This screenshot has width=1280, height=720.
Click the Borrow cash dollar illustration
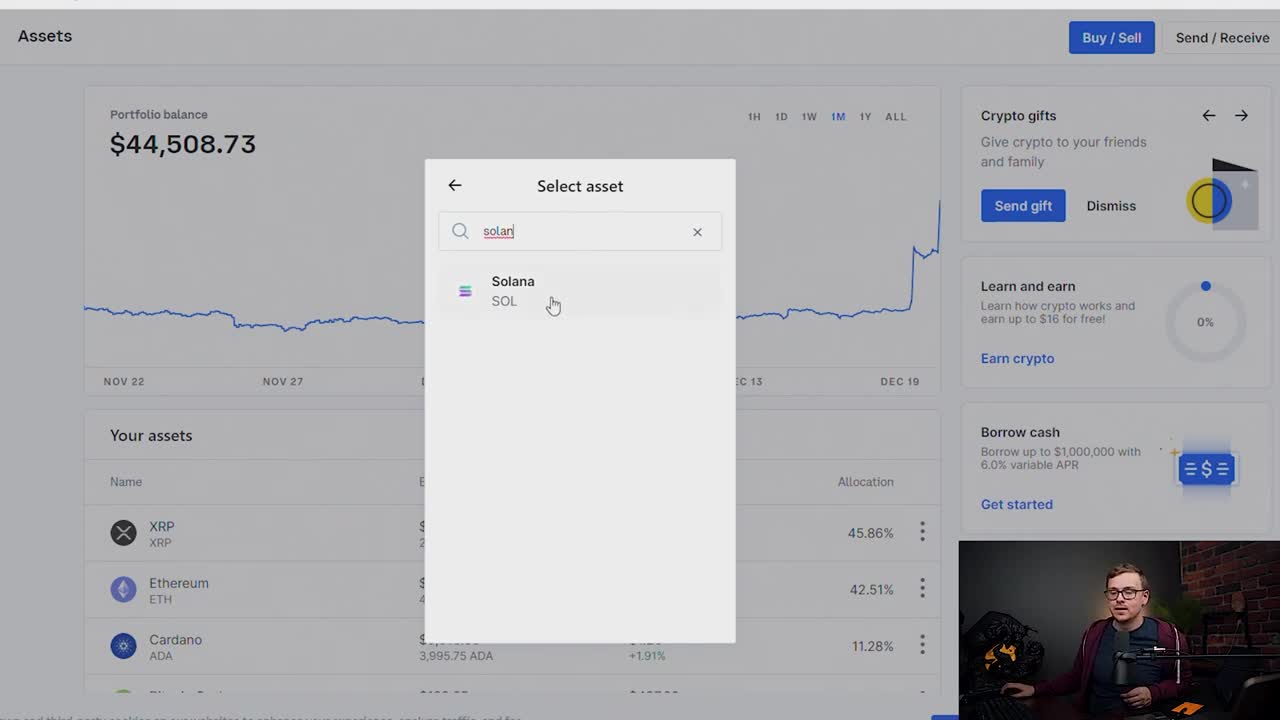tap(1205, 468)
